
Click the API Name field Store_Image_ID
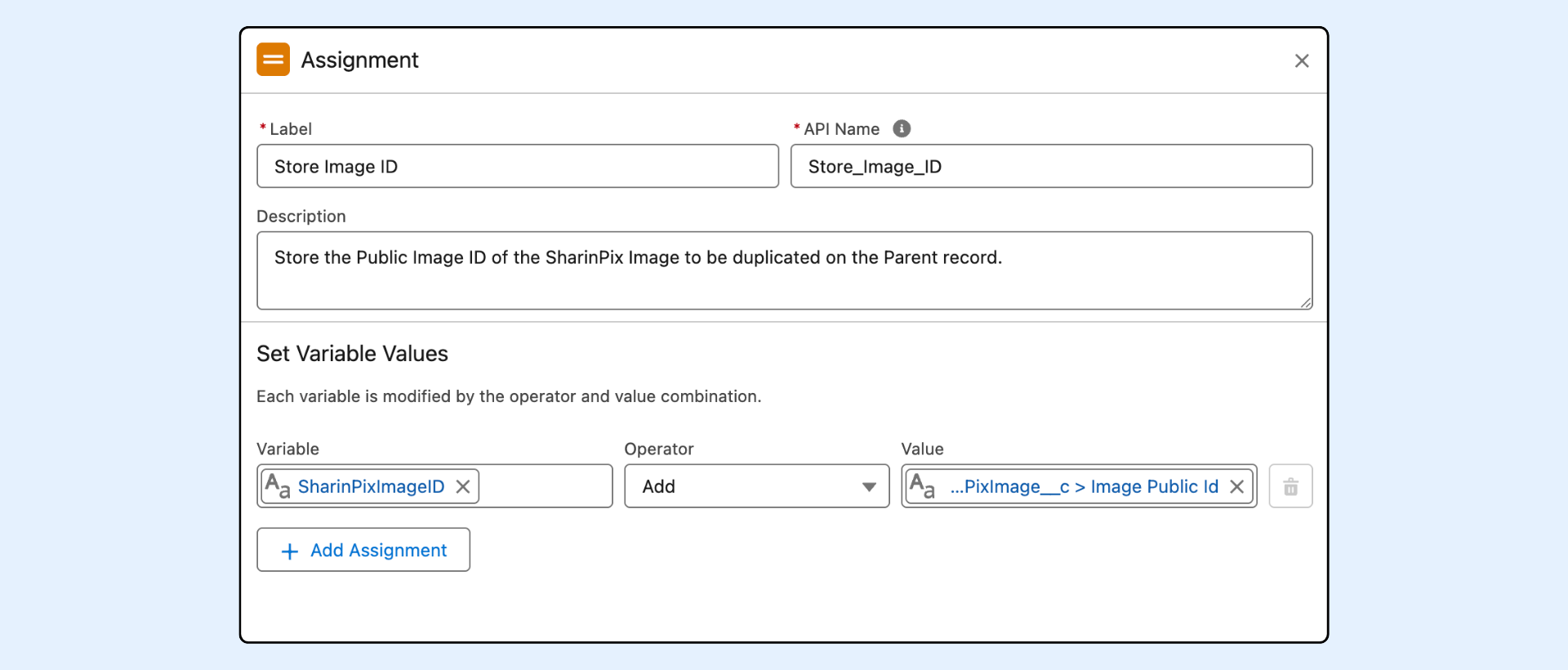pos(1051,167)
